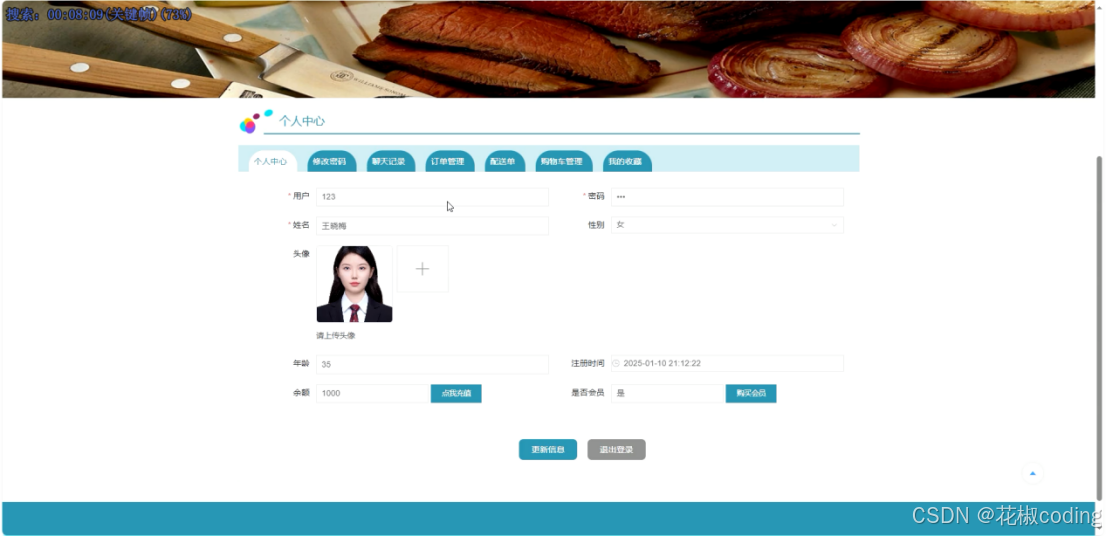This screenshot has width=1106, height=536.
Task: Click the 购买会员 button
Action: 751,393
